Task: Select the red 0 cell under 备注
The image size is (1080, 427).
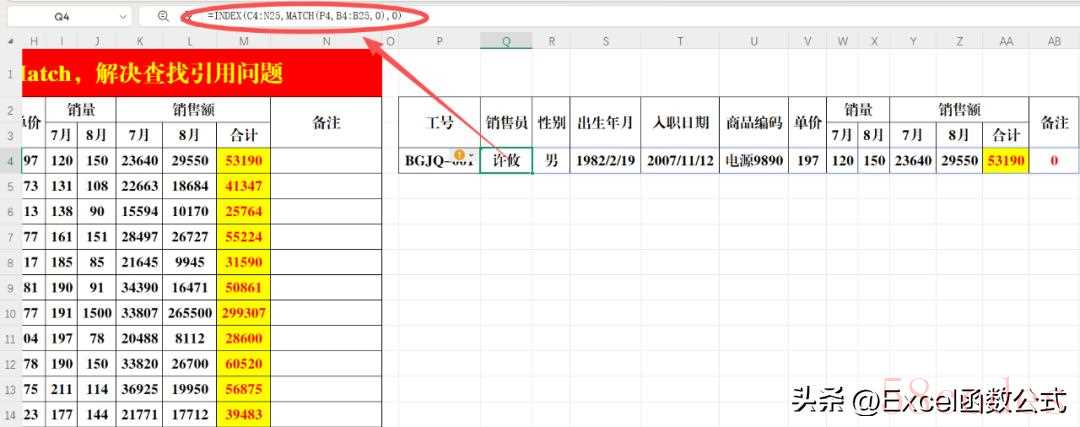Action: tap(1054, 160)
